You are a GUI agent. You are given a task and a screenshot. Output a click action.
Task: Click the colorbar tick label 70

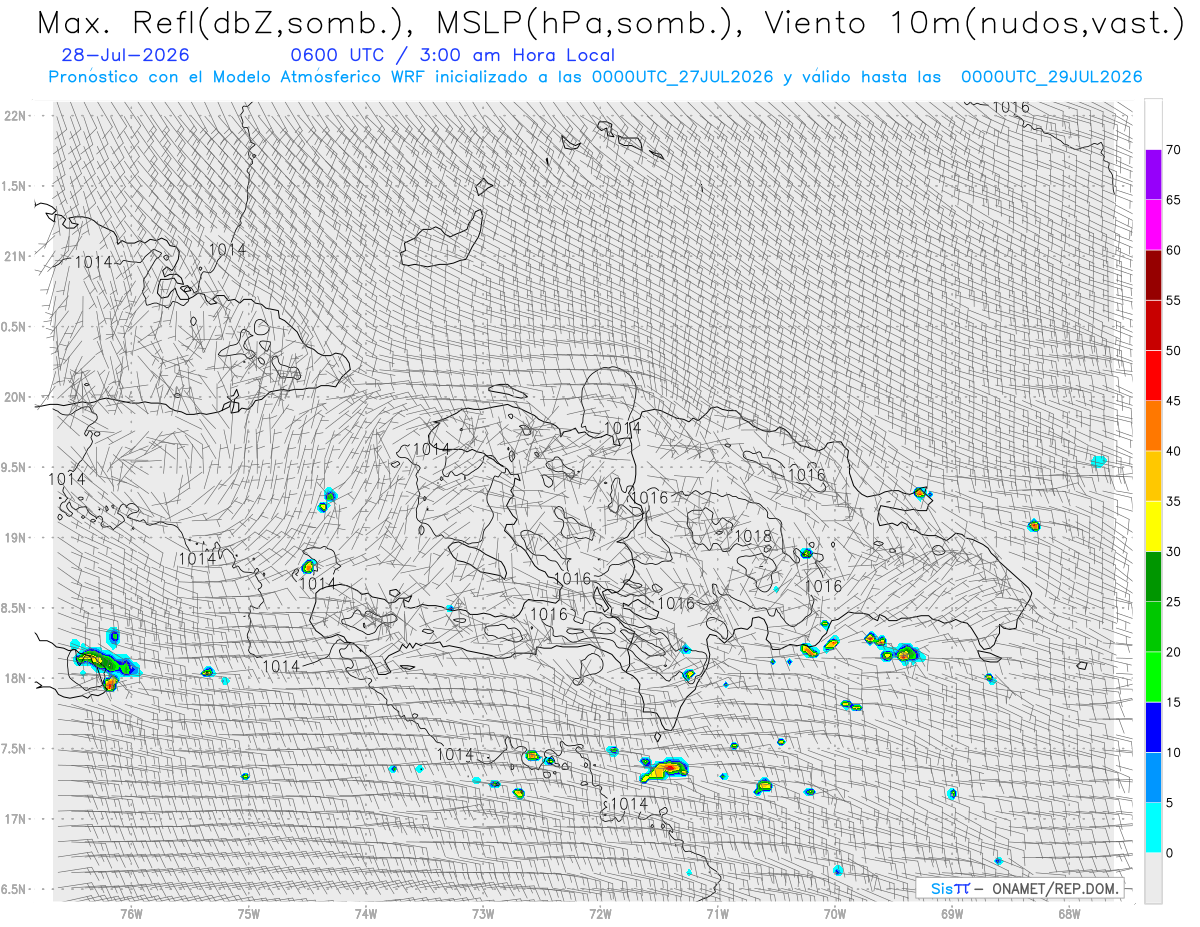1174,150
